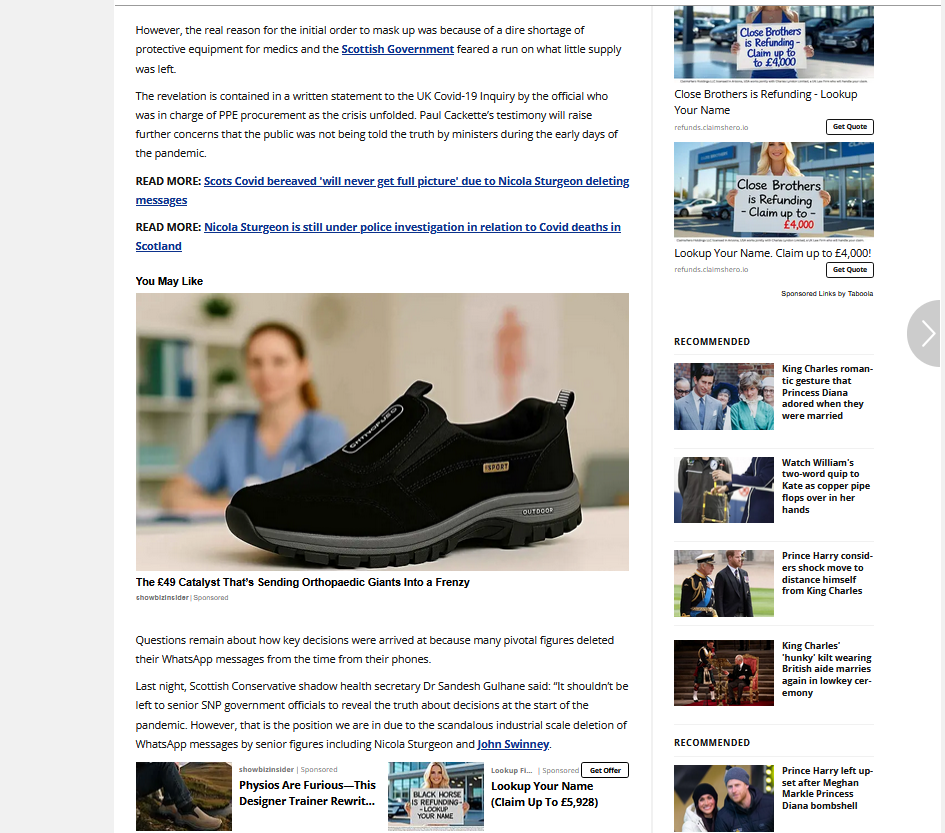Click the black orthopaedic shoe ad image

coord(382,432)
